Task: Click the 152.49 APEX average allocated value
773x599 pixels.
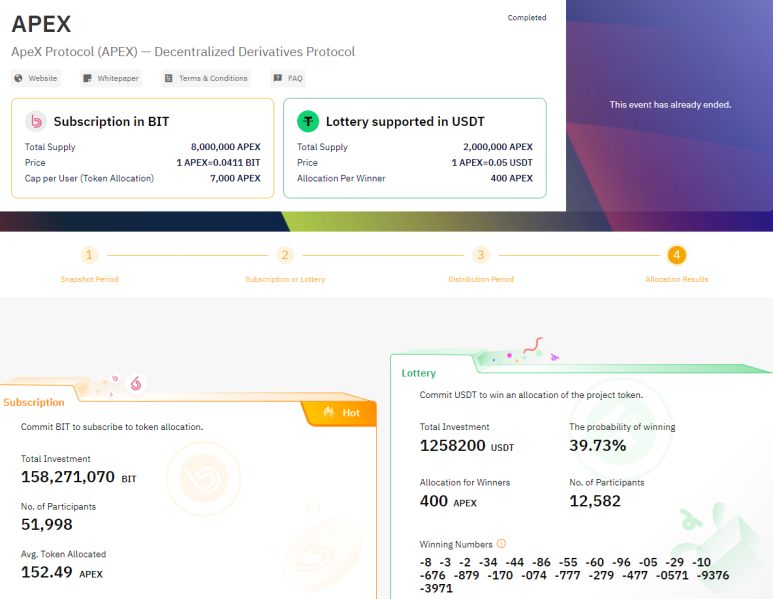Action: coord(62,572)
